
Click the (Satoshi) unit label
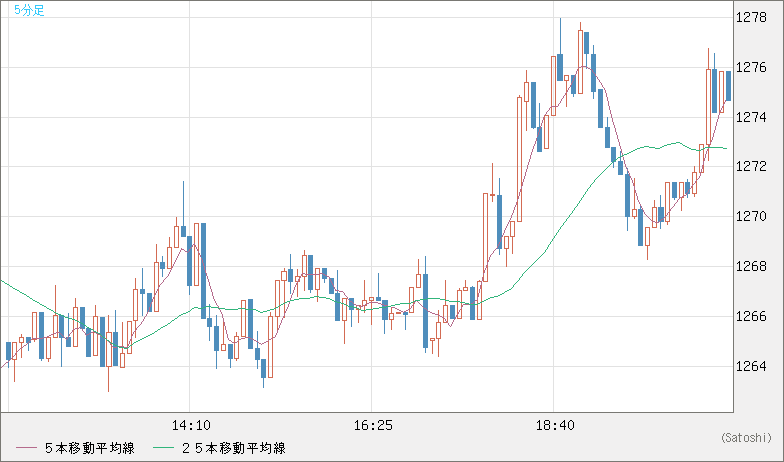point(746,438)
